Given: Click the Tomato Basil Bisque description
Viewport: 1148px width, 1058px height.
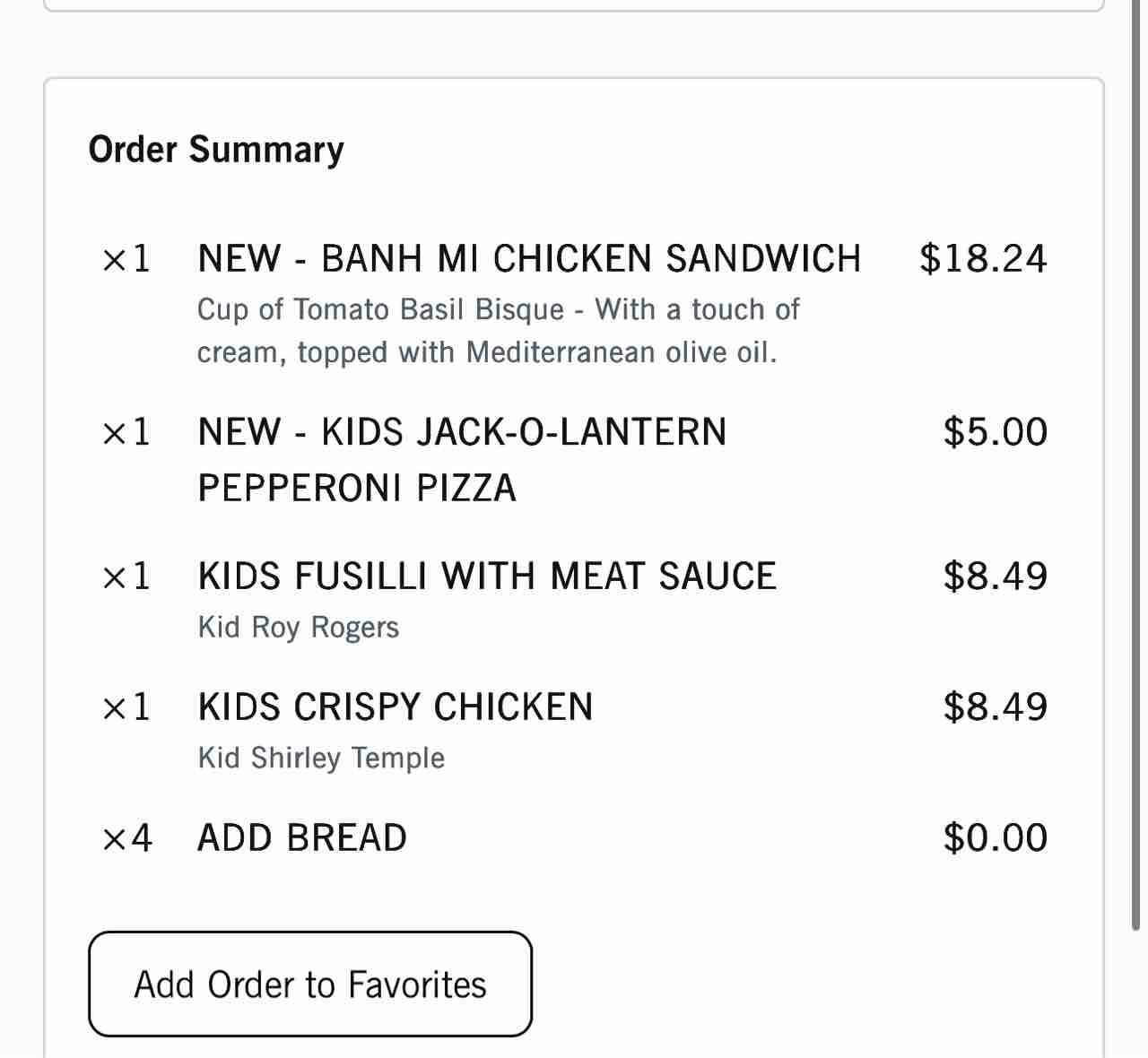Looking at the screenshot, I should [x=498, y=331].
